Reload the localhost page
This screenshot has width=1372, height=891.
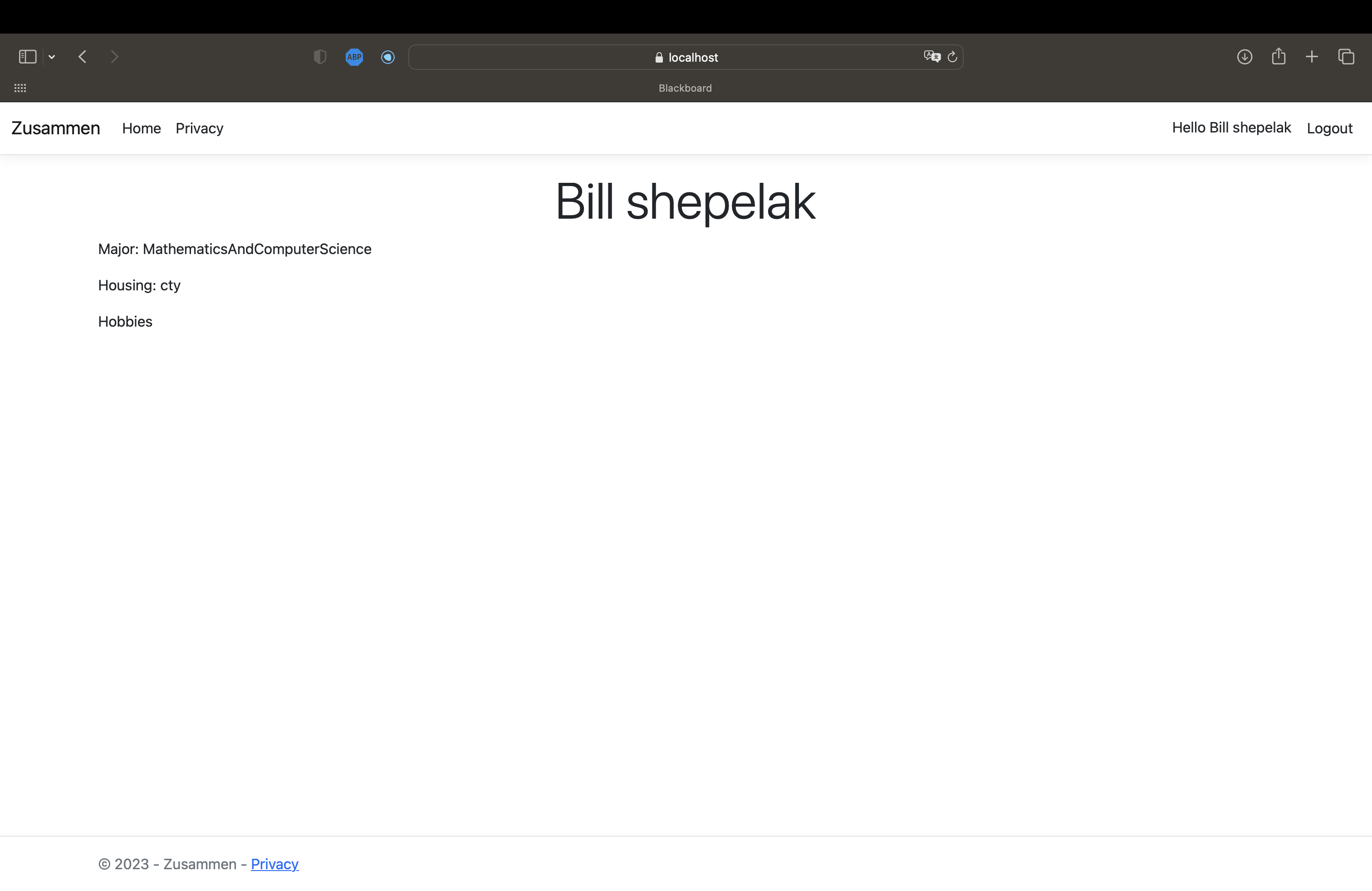(x=952, y=56)
